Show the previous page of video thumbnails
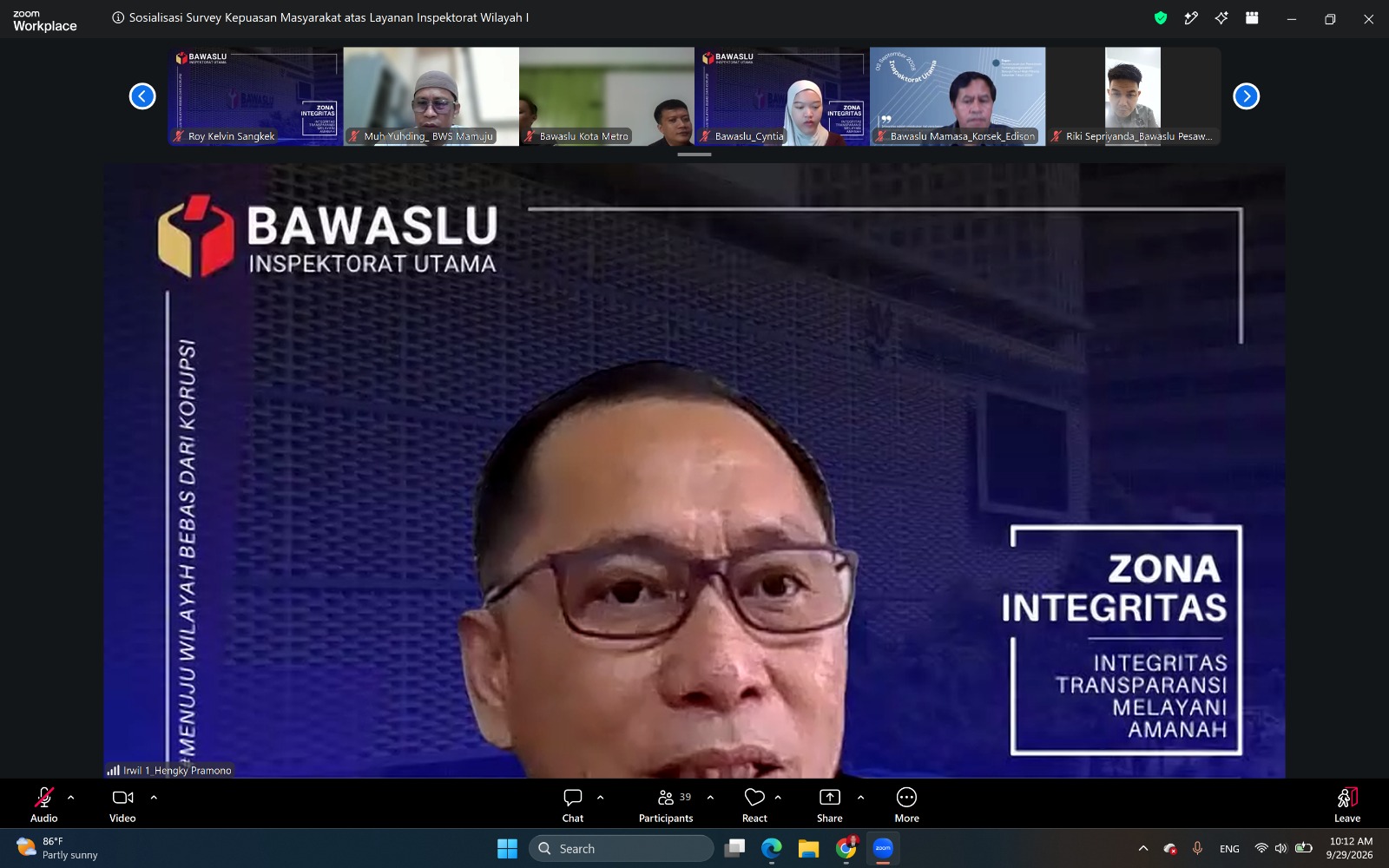This screenshot has width=1389, height=868. click(142, 96)
